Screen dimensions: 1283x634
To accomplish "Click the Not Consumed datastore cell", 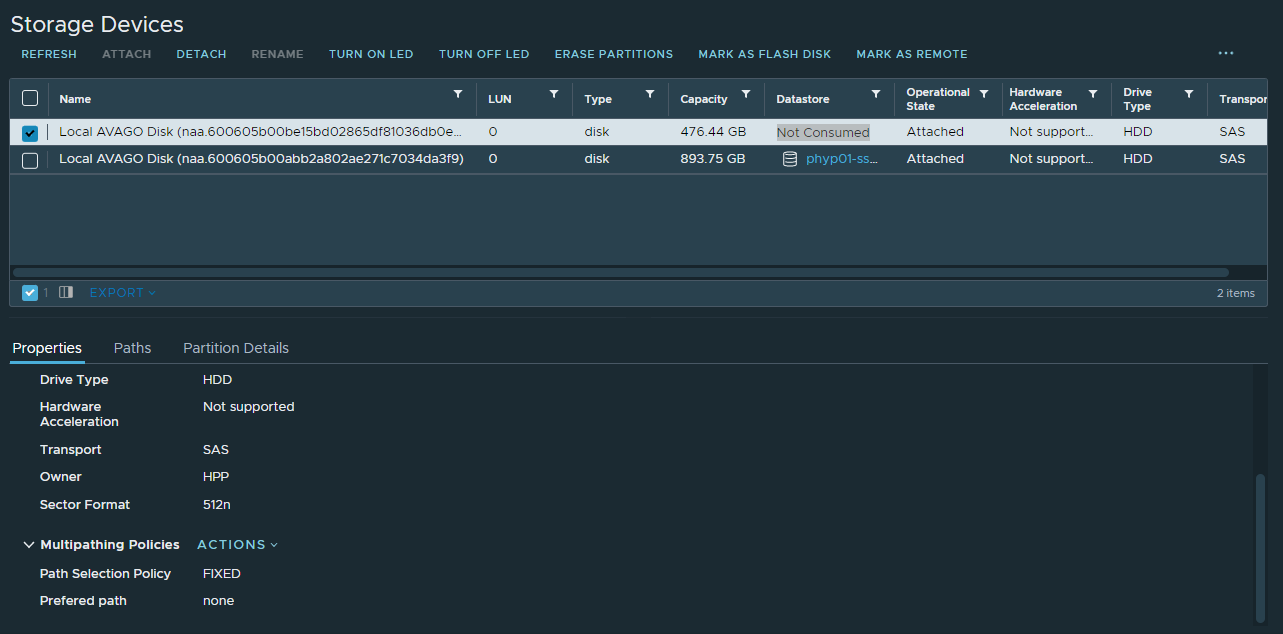I will [823, 132].
